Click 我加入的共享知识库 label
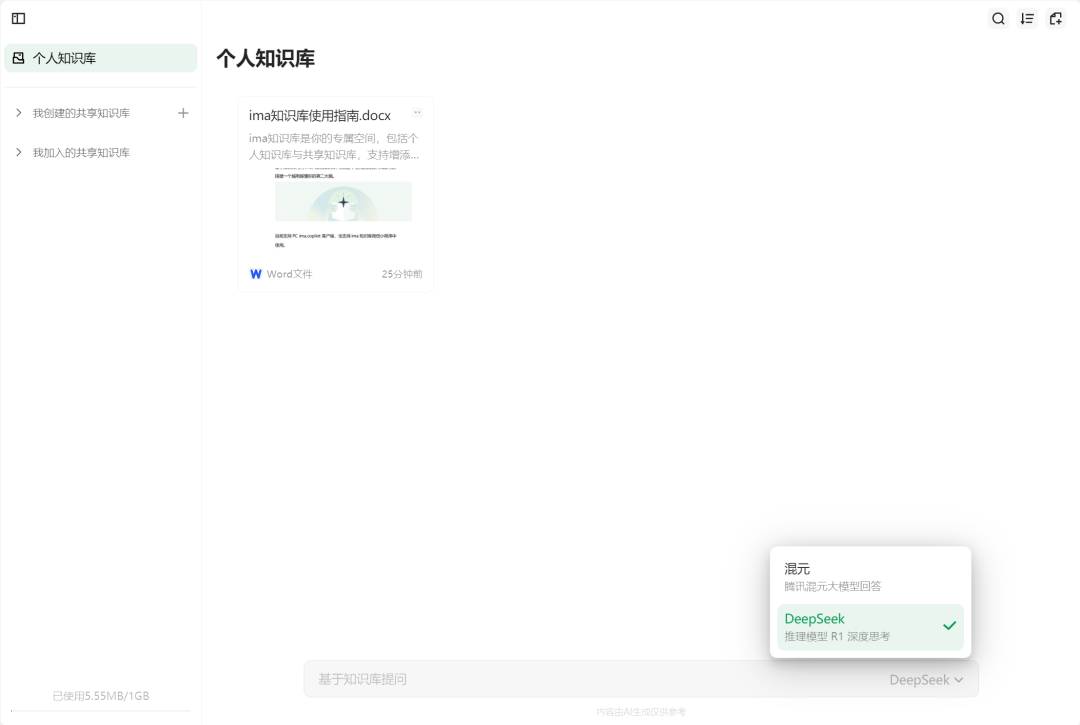Viewport: 1080px width, 725px height. [81, 152]
